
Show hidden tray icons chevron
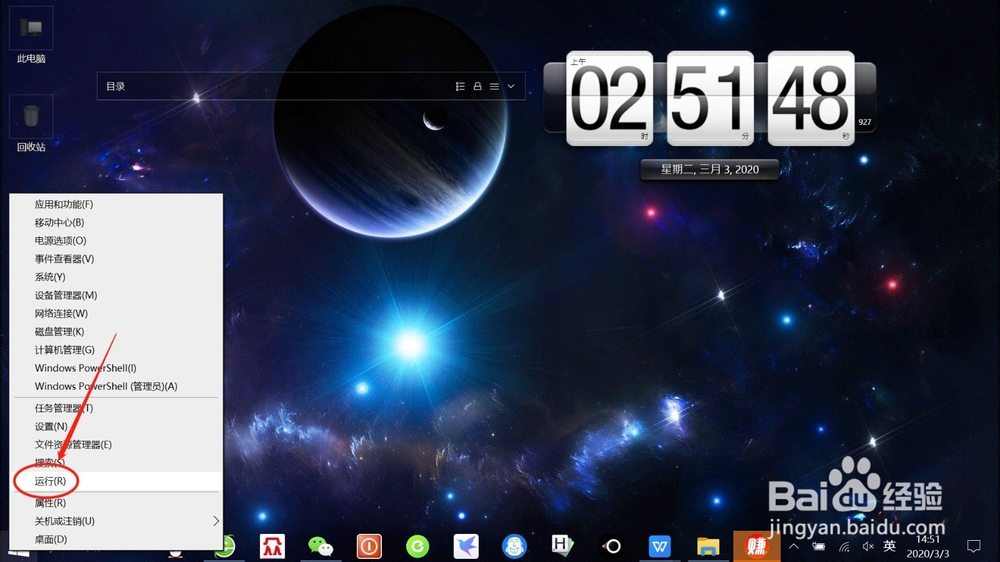[x=794, y=546]
